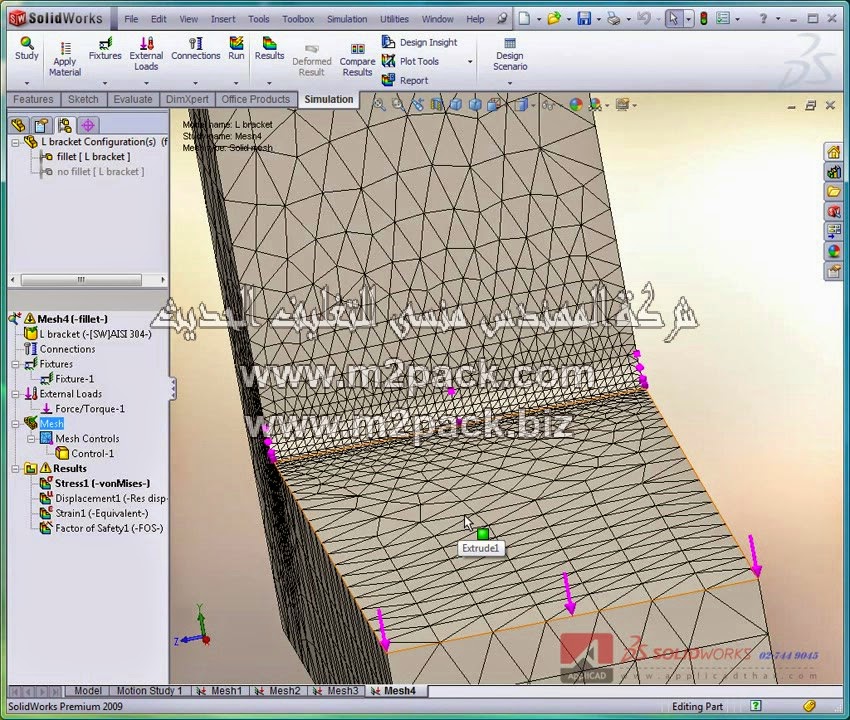Expand the Study dropdown arrow
850x720 pixels.
point(27,83)
